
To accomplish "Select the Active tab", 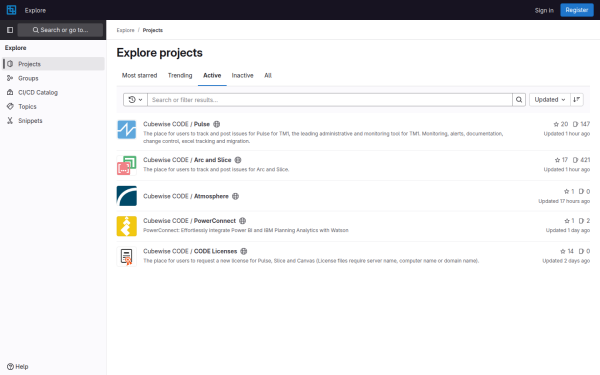I will point(212,75).
